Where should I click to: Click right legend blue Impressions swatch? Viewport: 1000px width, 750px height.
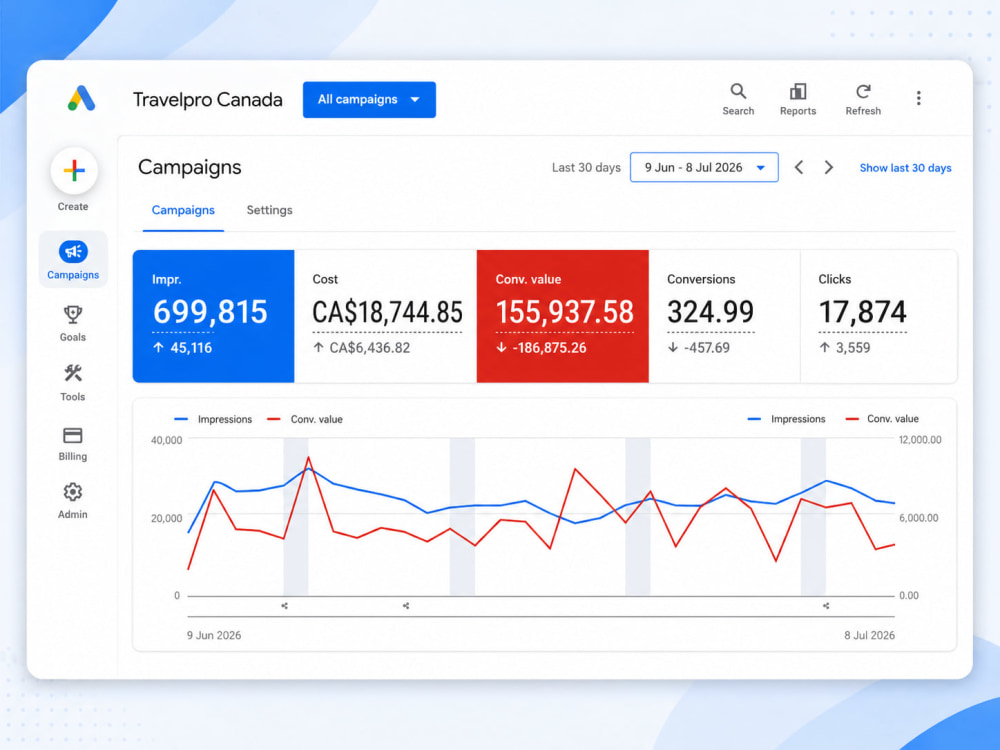click(x=754, y=419)
